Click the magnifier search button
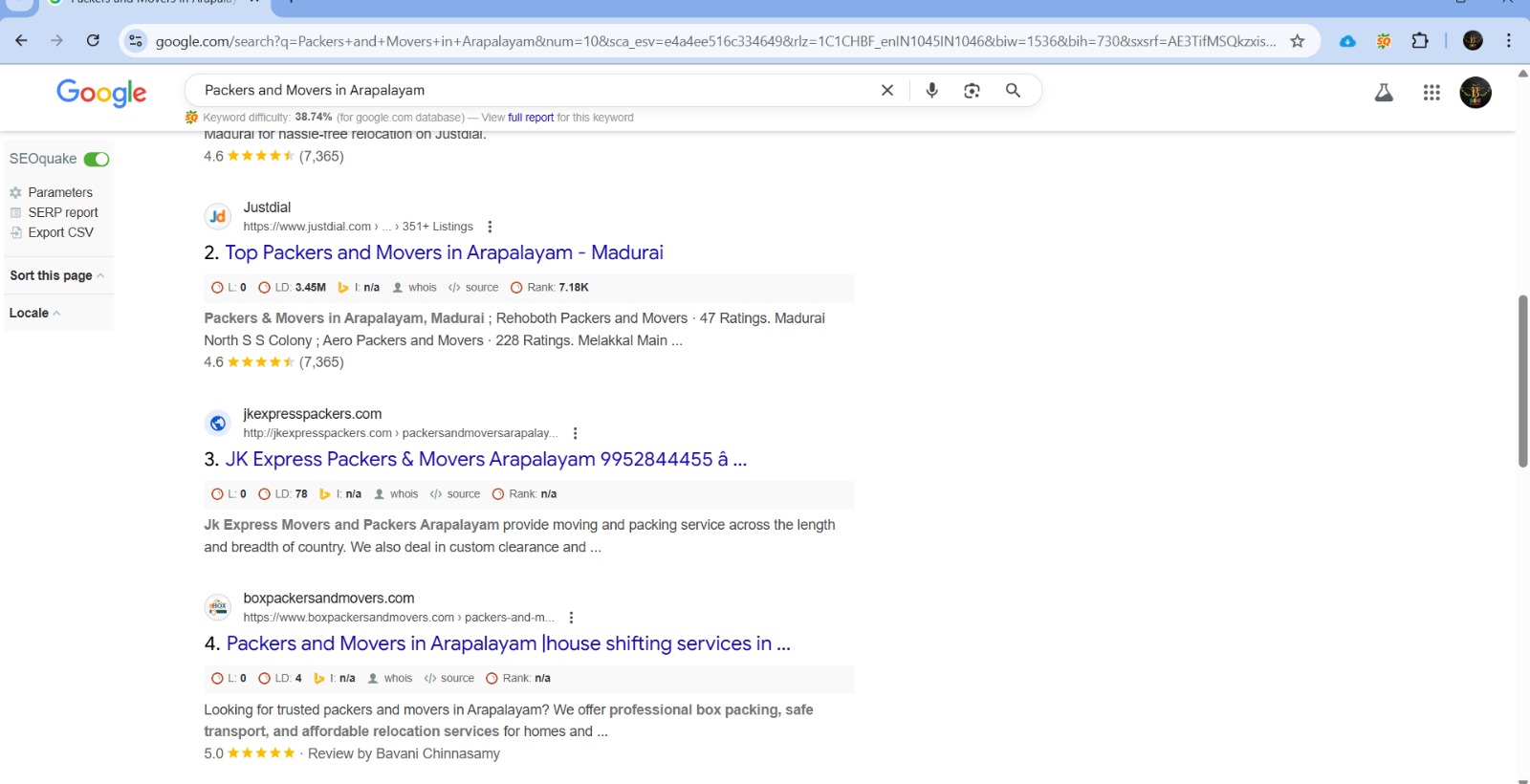 click(1013, 90)
